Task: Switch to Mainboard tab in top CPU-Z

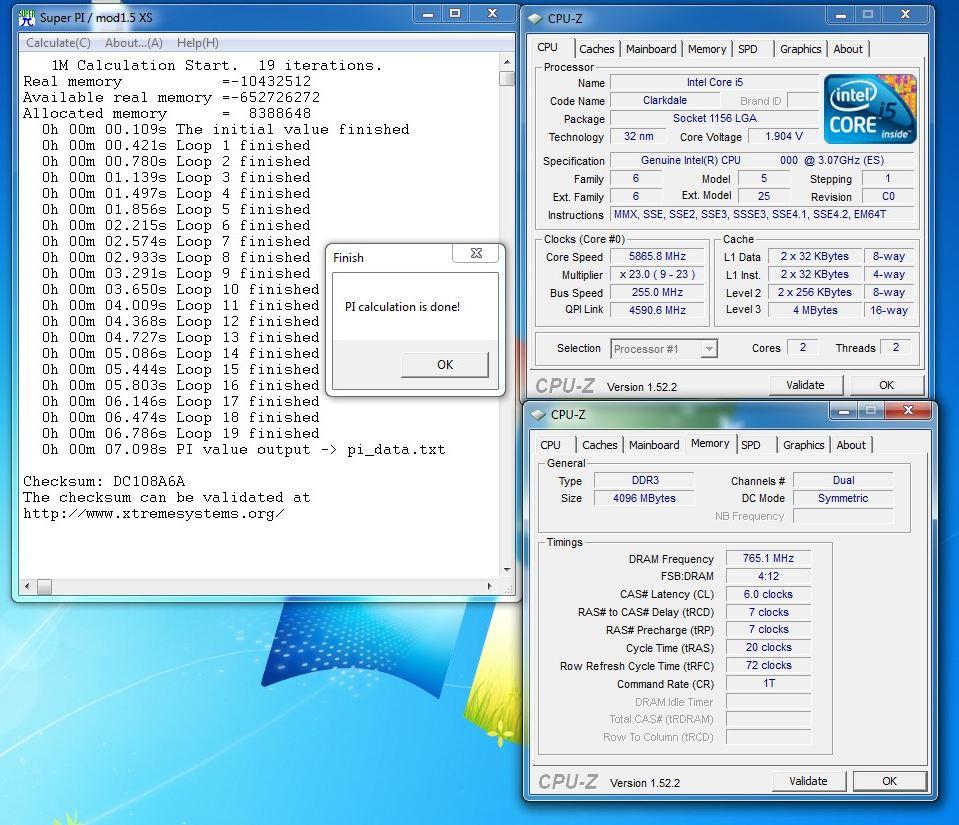Action: [x=651, y=49]
